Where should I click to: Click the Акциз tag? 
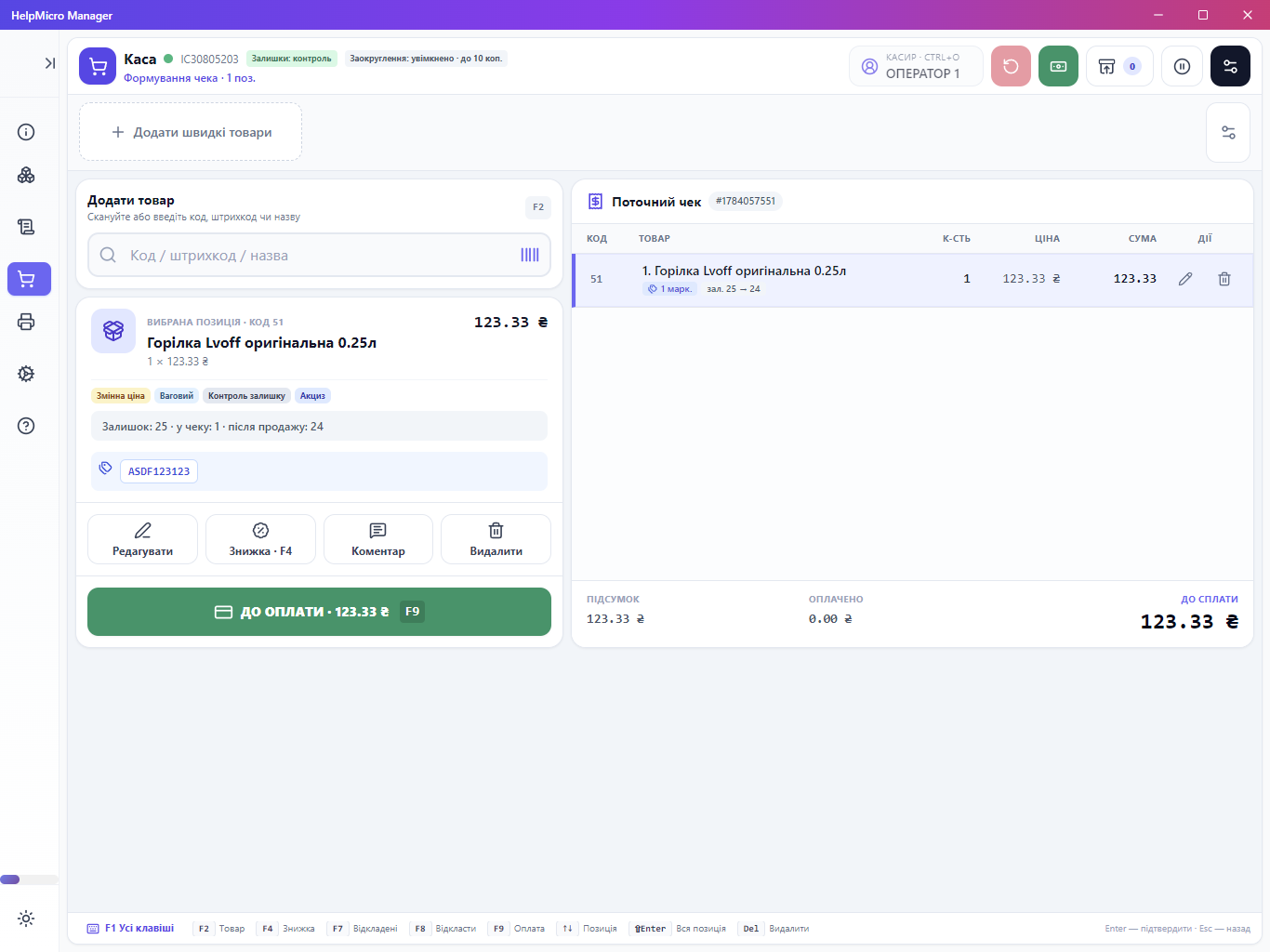312,396
